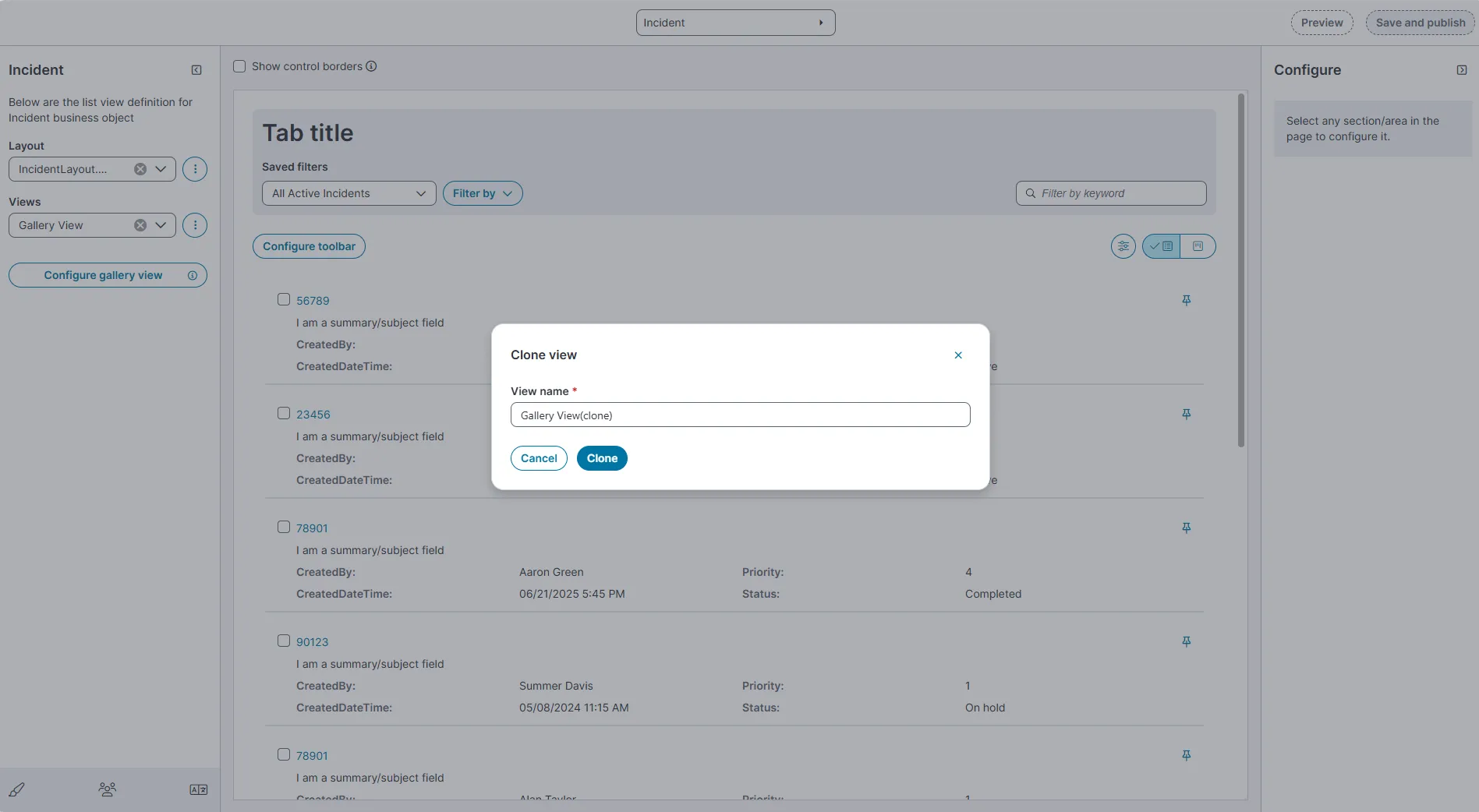1479x812 pixels.
Task: Switch to list view layout icon
Action: point(1161,246)
